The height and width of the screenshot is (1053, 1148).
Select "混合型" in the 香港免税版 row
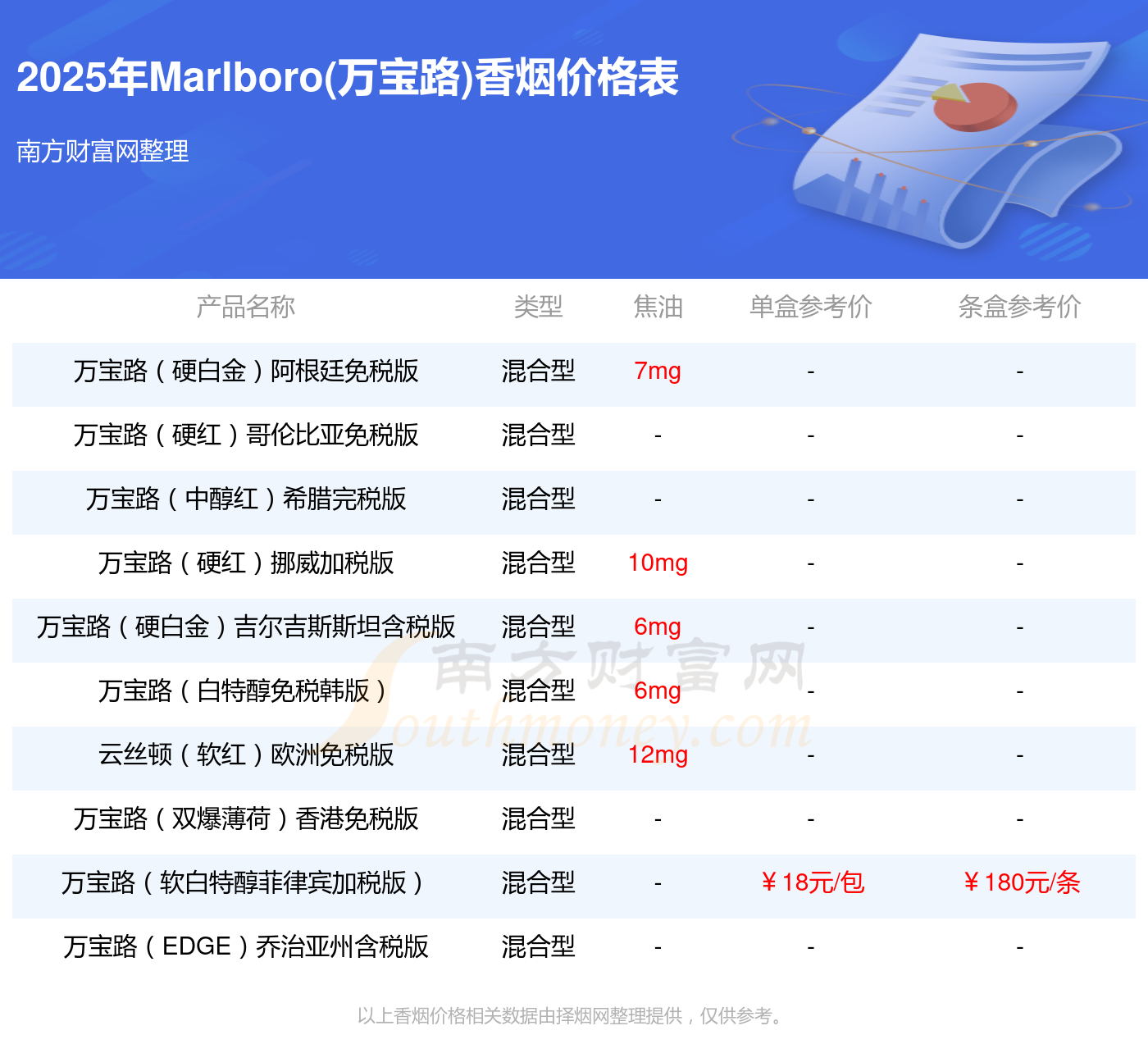538,818
